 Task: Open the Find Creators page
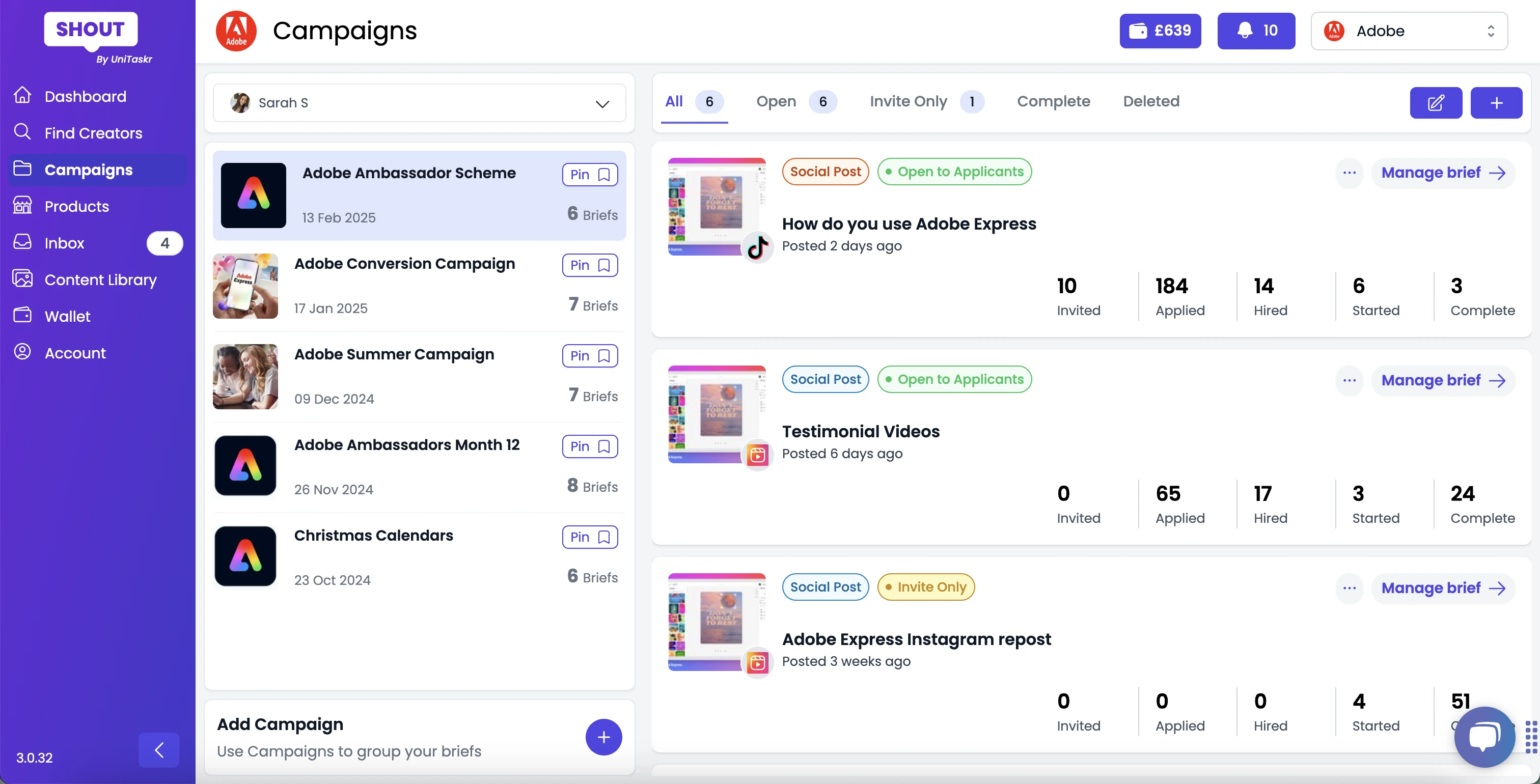tap(93, 133)
